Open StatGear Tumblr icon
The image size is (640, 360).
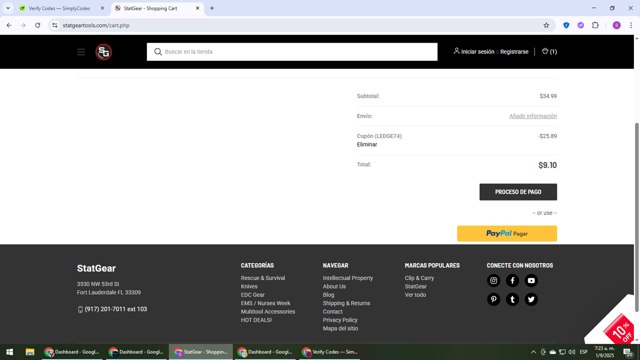512,299
